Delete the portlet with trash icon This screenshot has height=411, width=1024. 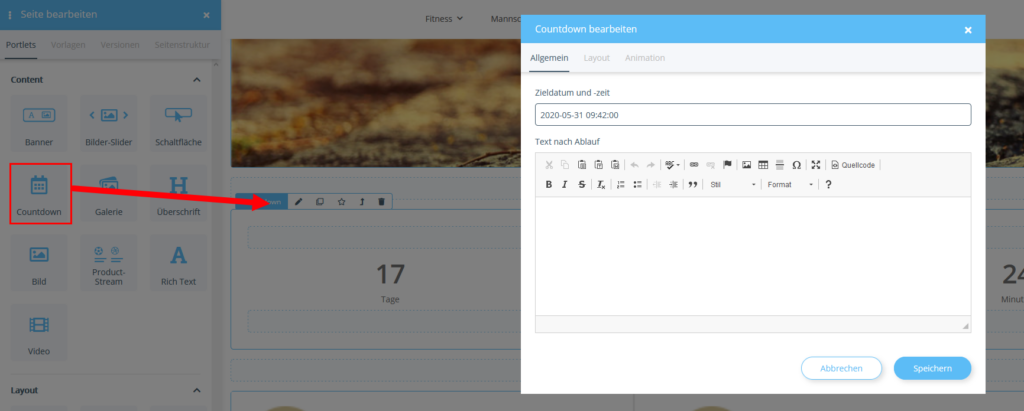coord(381,201)
